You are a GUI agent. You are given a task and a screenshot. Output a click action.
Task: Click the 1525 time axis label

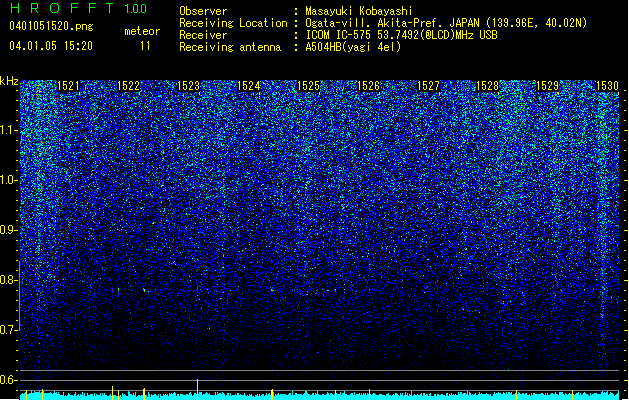click(308, 86)
